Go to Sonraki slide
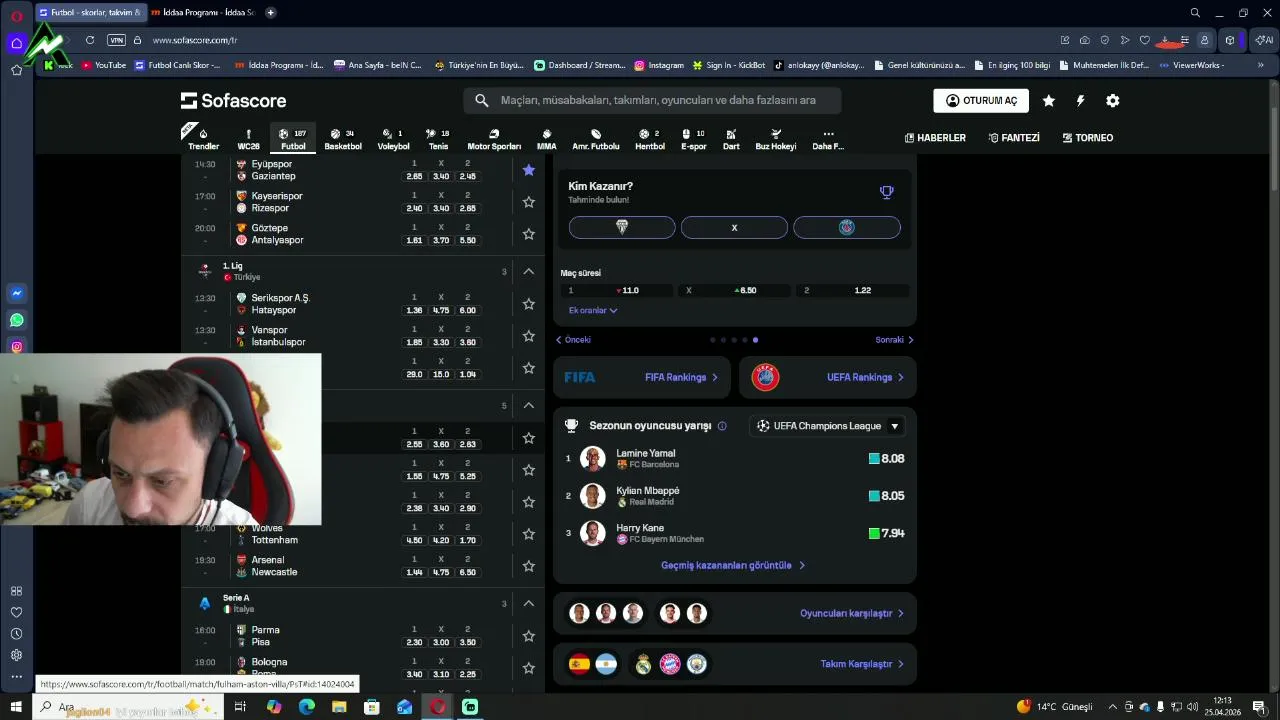The height and width of the screenshot is (720, 1280). click(x=894, y=340)
